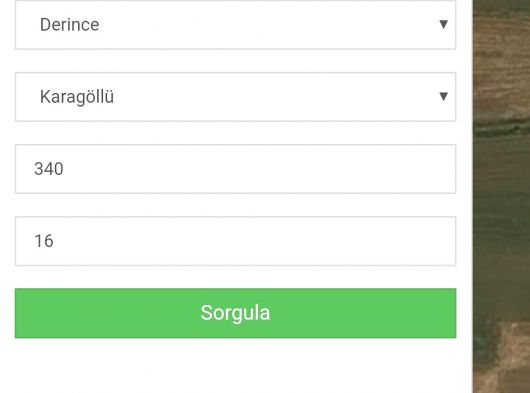Click the Karagöllü text label

(77, 97)
